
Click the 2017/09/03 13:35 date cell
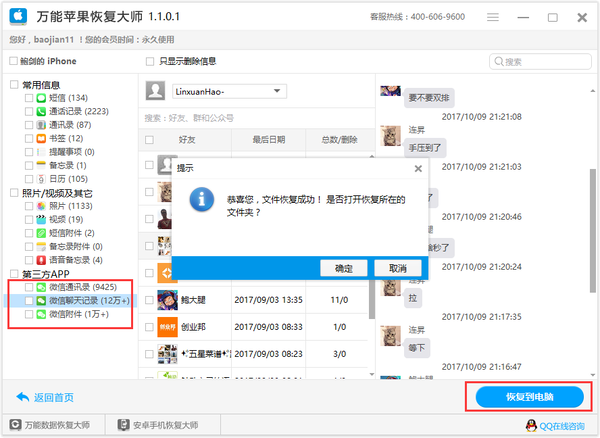[268, 300]
